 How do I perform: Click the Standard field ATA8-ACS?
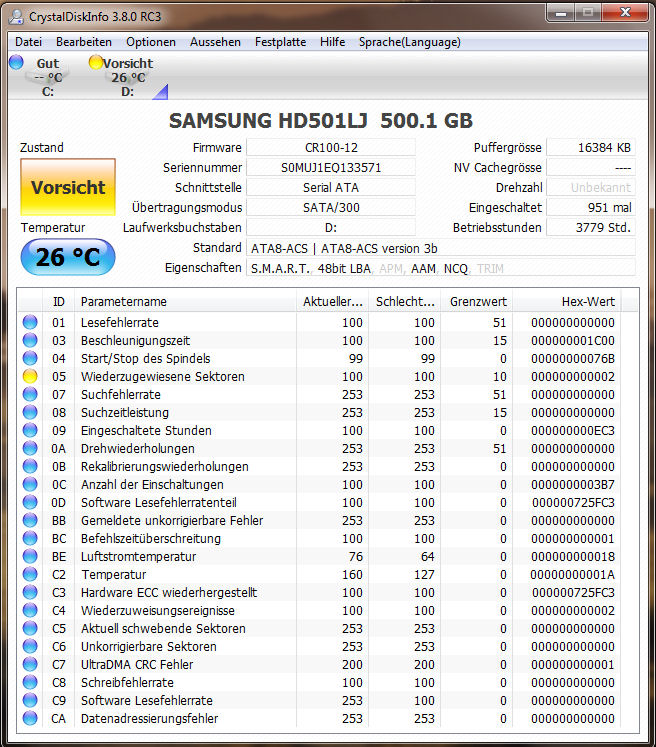[x=441, y=248]
